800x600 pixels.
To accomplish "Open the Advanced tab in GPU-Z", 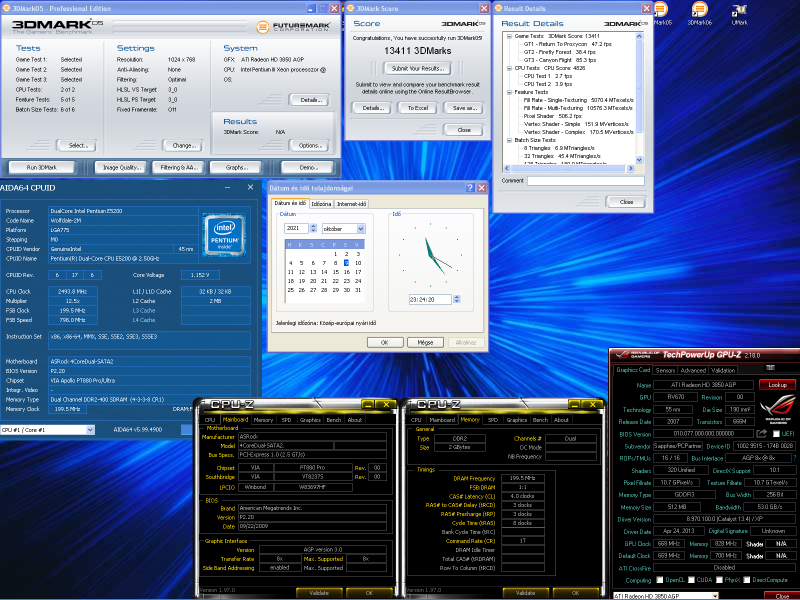I will [x=693, y=370].
